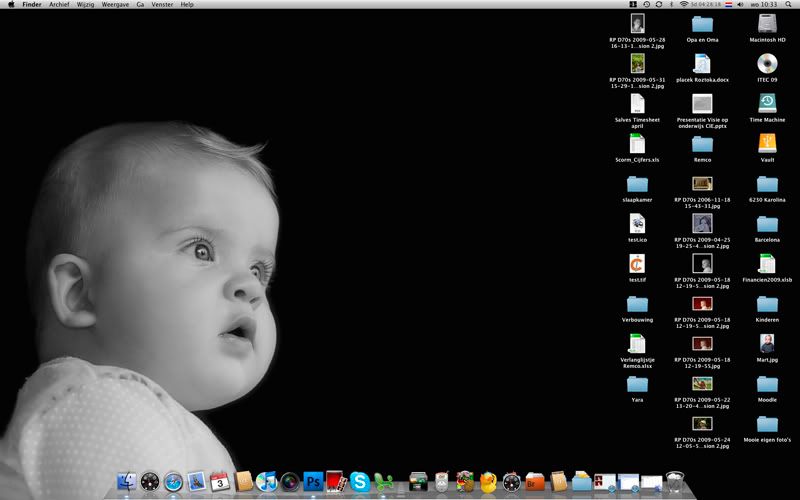
Task: Select photo RP D70s 2009-04-25 19-25
Action: click(702, 223)
